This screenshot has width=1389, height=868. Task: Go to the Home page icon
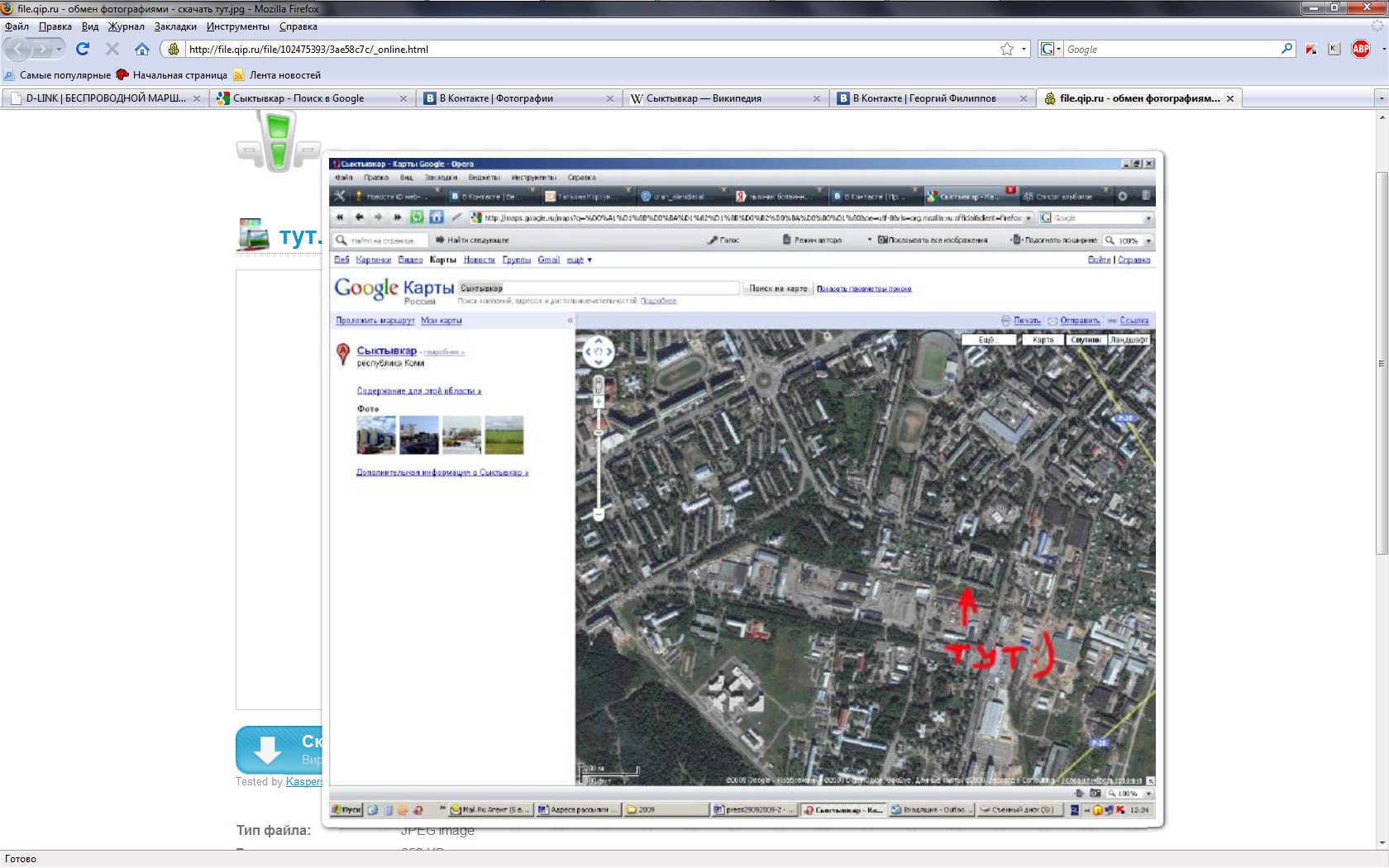(142, 50)
